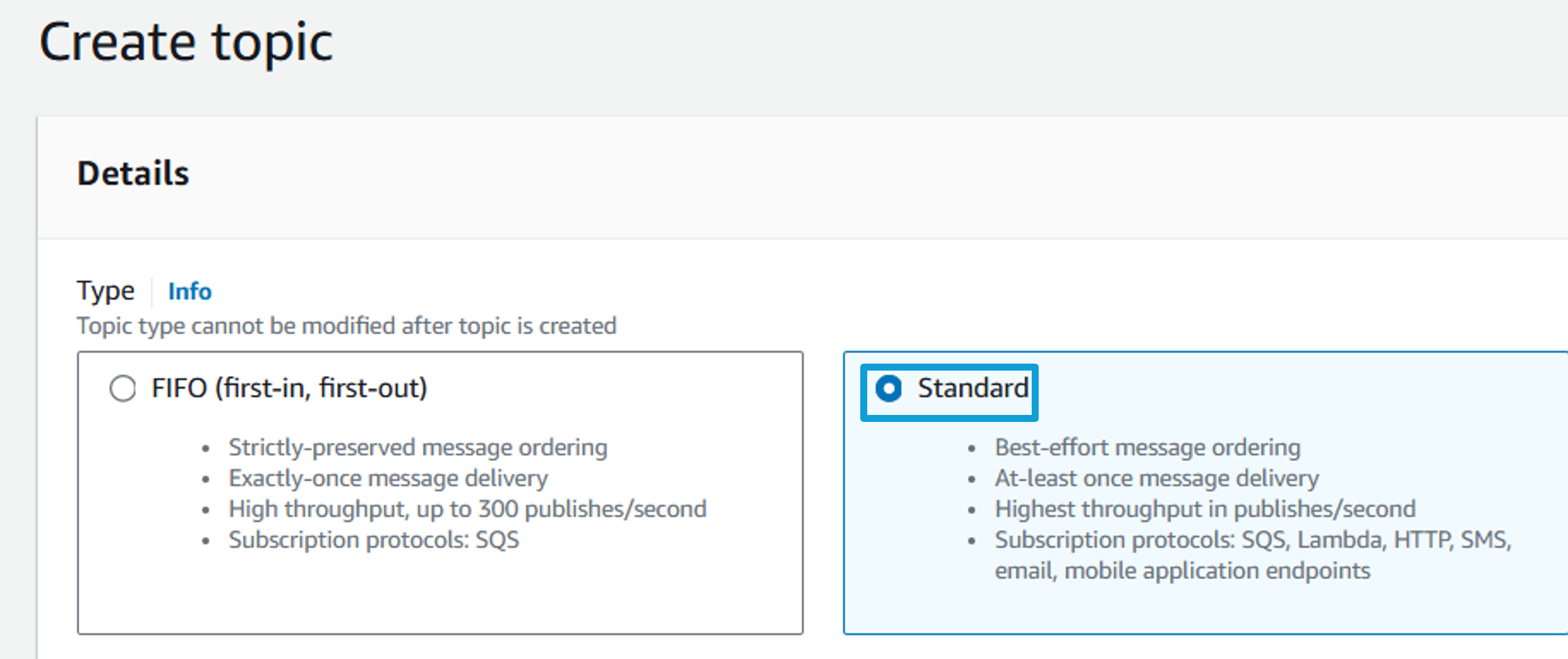Click the Highest throughput in publishes/second bullet

[1205, 509]
